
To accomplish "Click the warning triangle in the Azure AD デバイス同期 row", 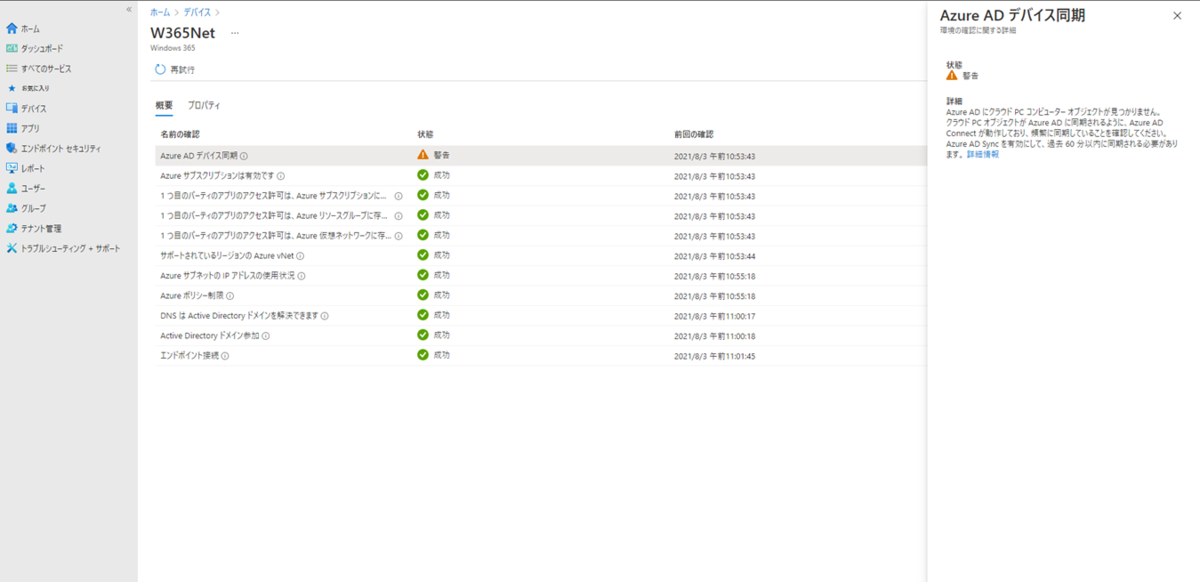I will (x=423, y=155).
